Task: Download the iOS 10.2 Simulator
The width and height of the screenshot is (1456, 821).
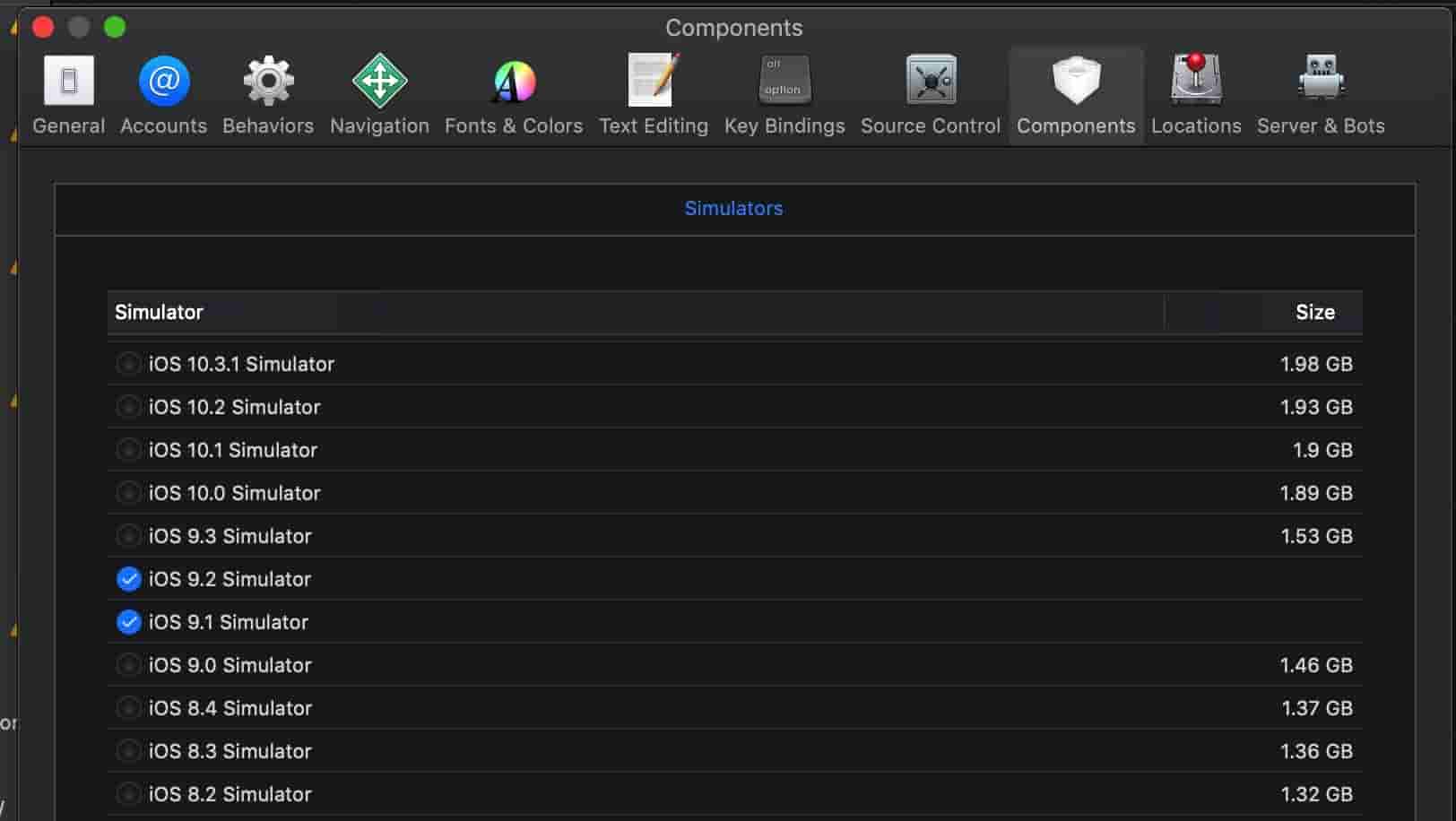Action: 128,407
